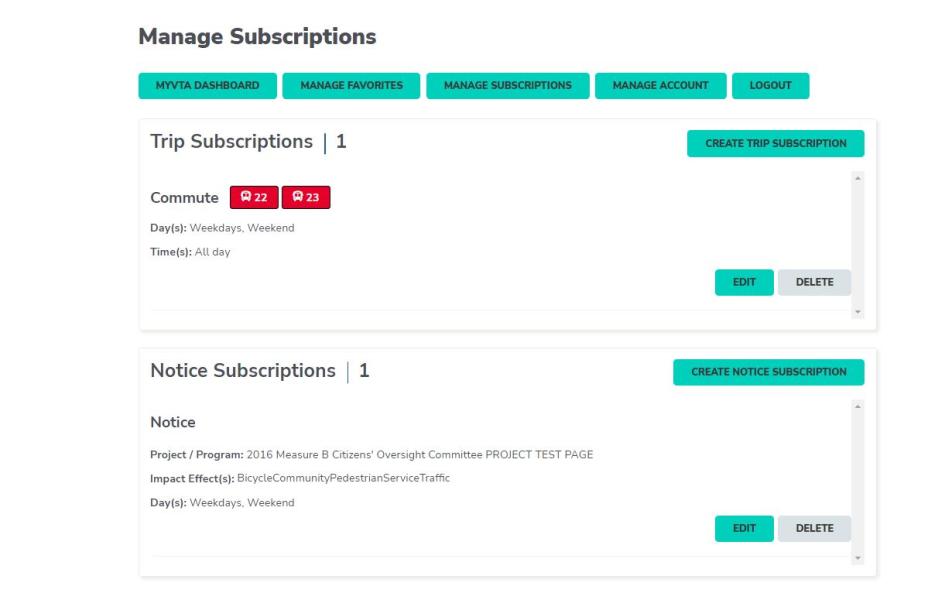Click the bus icon on route 23 badge
This screenshot has width=938, height=593.
[298, 196]
